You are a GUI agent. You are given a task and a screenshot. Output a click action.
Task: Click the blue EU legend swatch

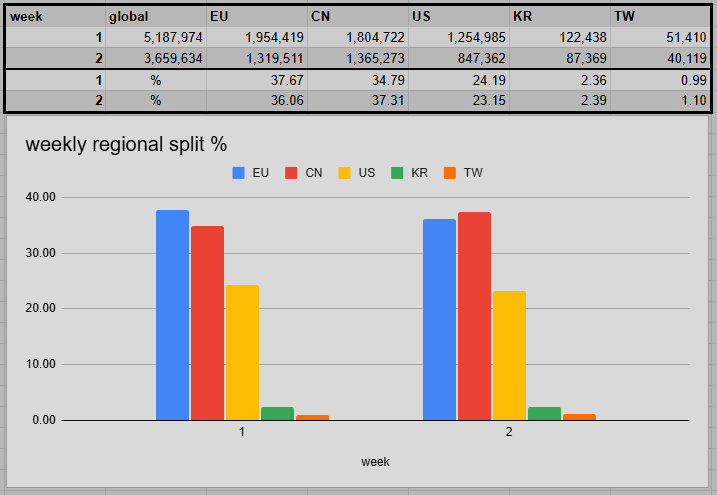[239, 173]
